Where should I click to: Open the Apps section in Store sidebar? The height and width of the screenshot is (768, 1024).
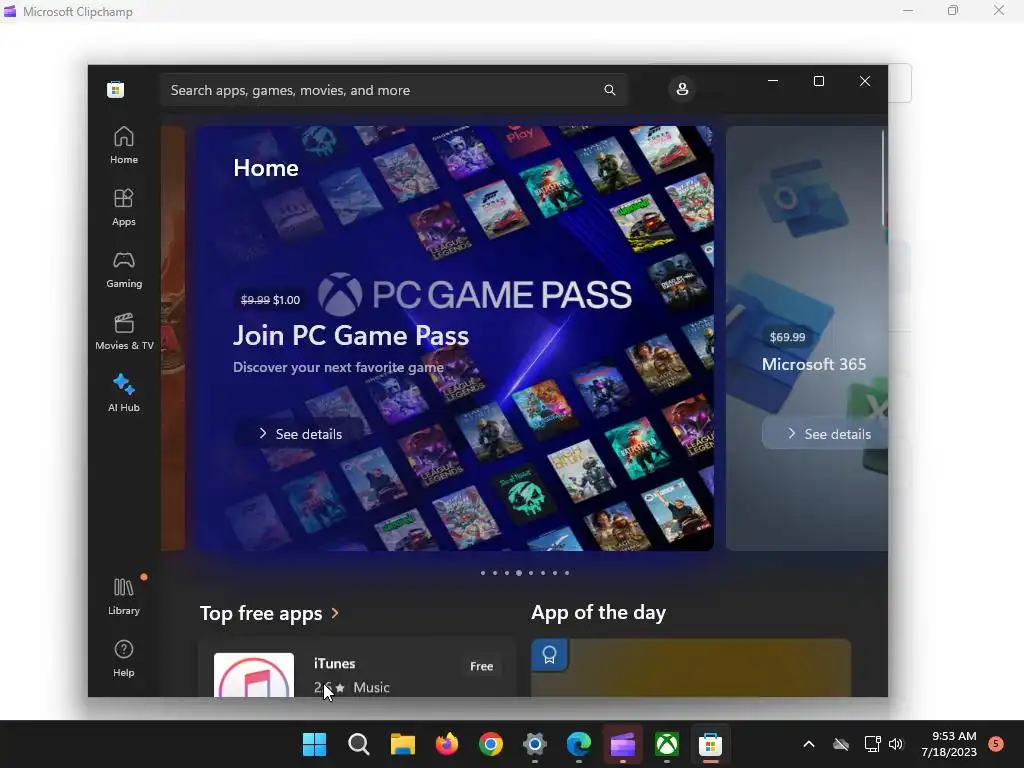(123, 208)
